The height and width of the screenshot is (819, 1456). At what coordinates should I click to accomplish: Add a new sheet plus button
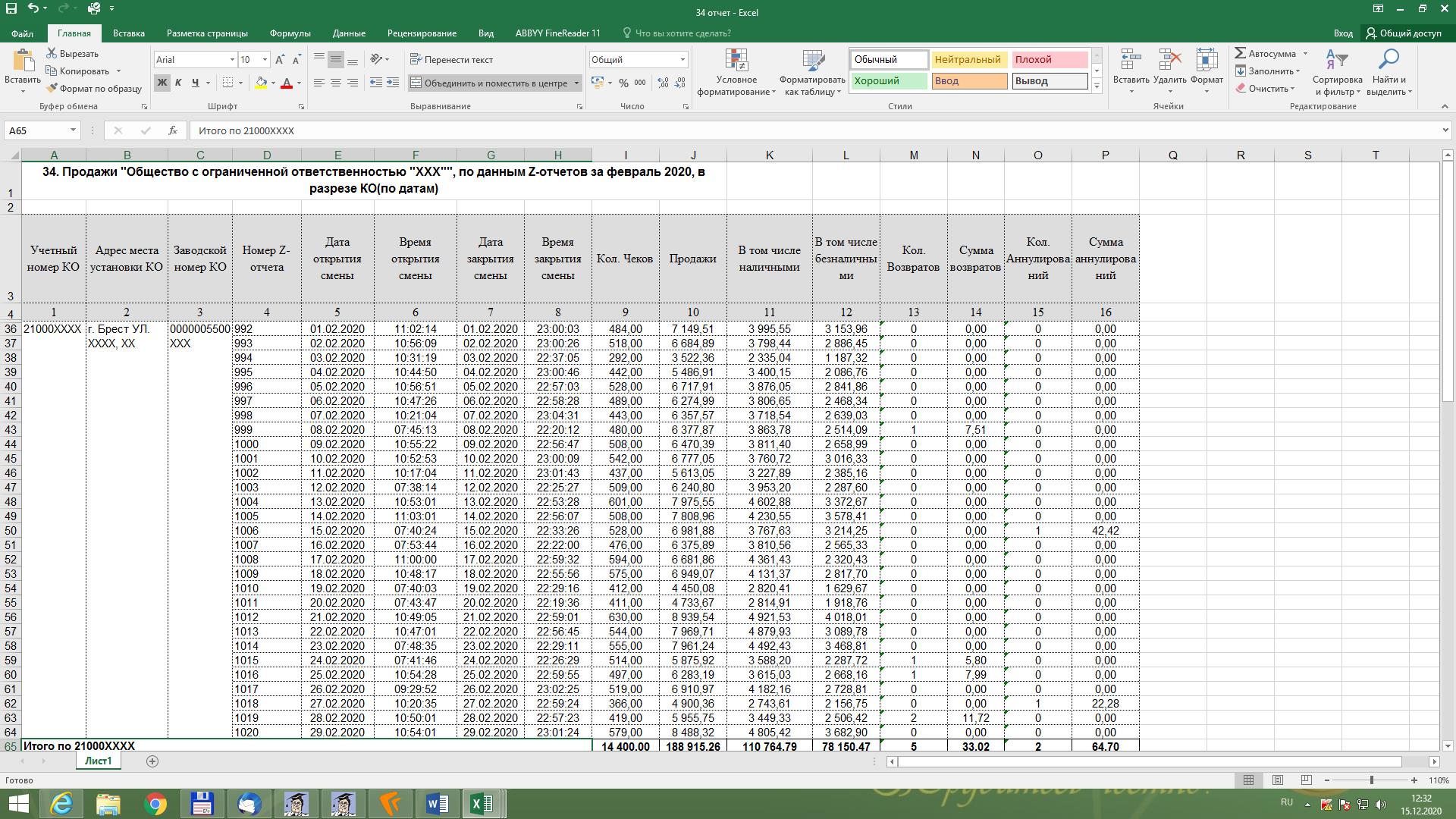click(x=152, y=761)
